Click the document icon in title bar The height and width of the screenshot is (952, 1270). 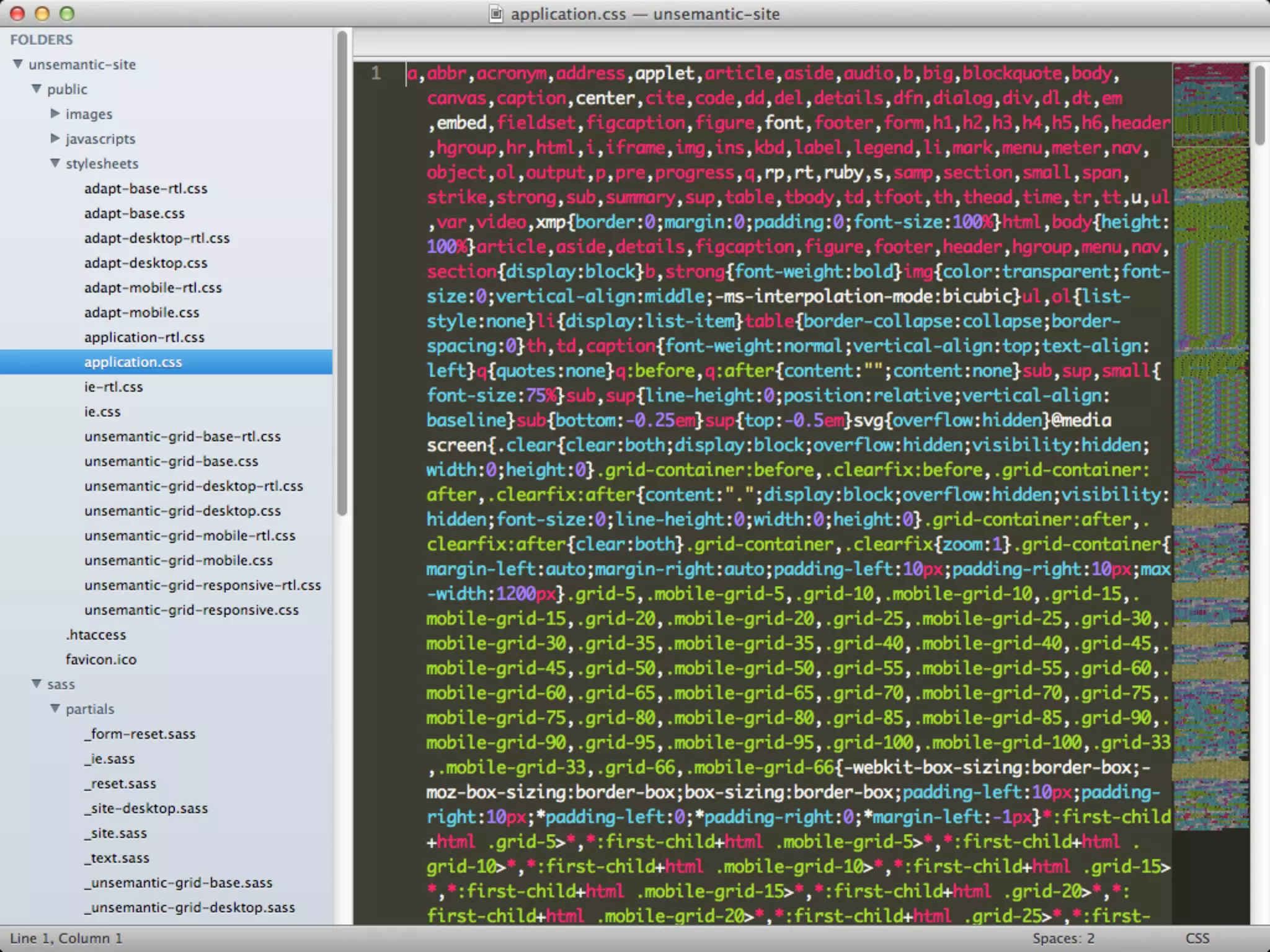(496, 14)
